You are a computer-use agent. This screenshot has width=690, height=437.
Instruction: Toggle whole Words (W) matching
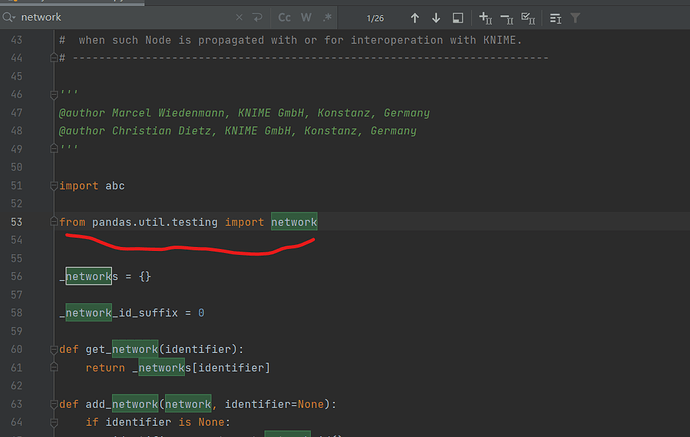coord(307,18)
